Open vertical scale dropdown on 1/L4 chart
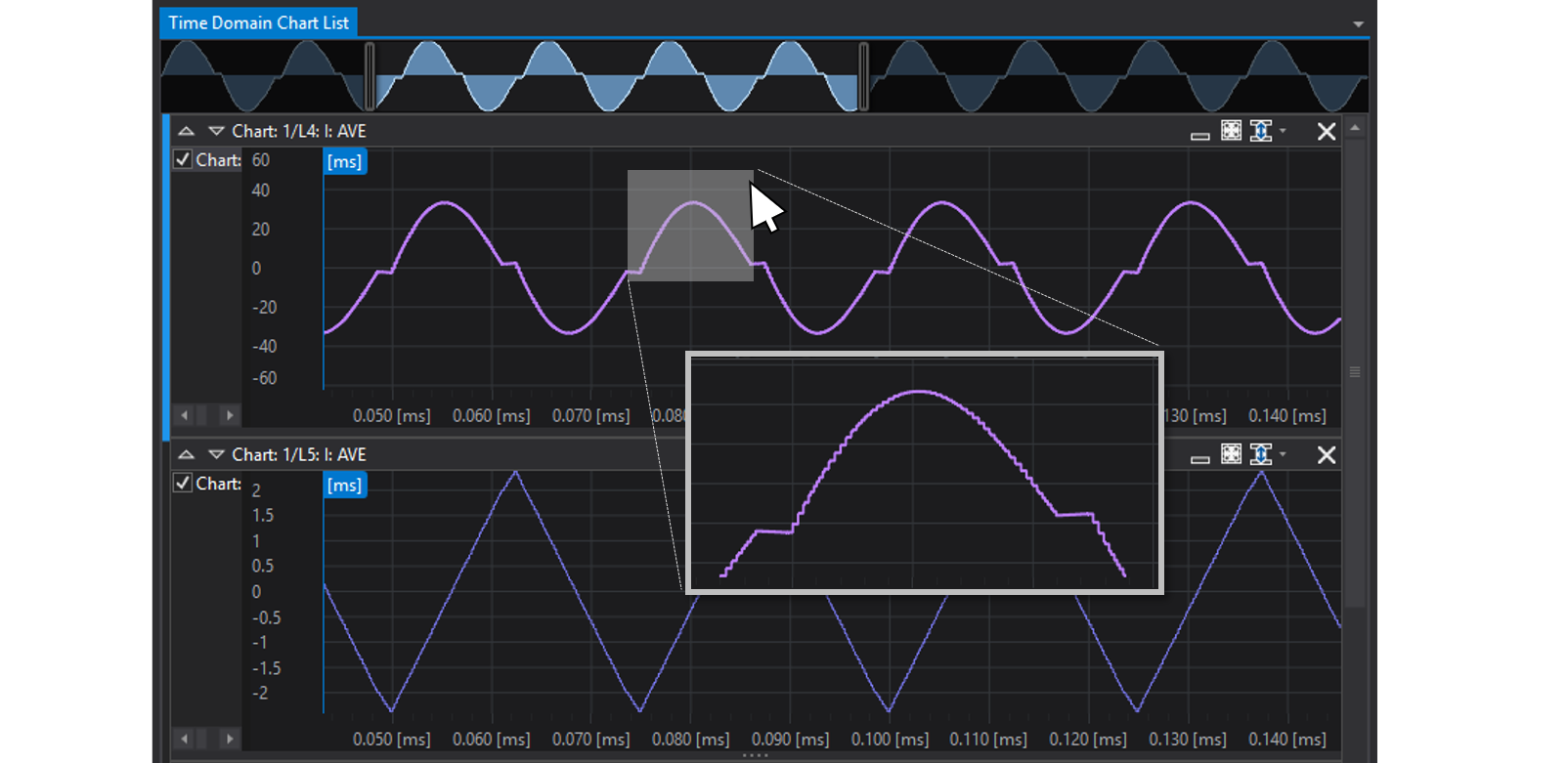 tap(1283, 131)
